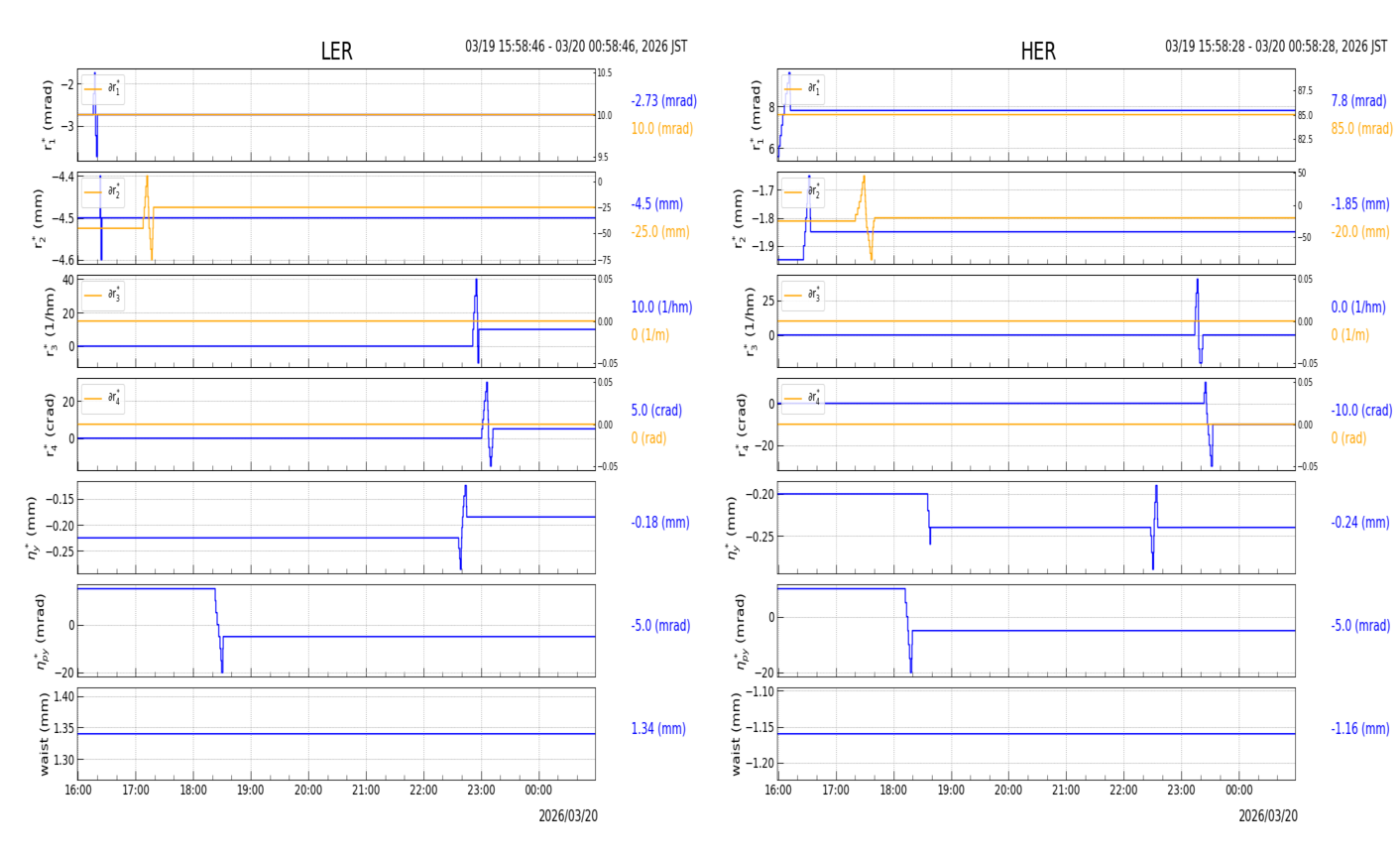Viewport: 1400px width, 857px height.
Task: Click the 2026/03/20 date under HER
Action: point(1268,816)
